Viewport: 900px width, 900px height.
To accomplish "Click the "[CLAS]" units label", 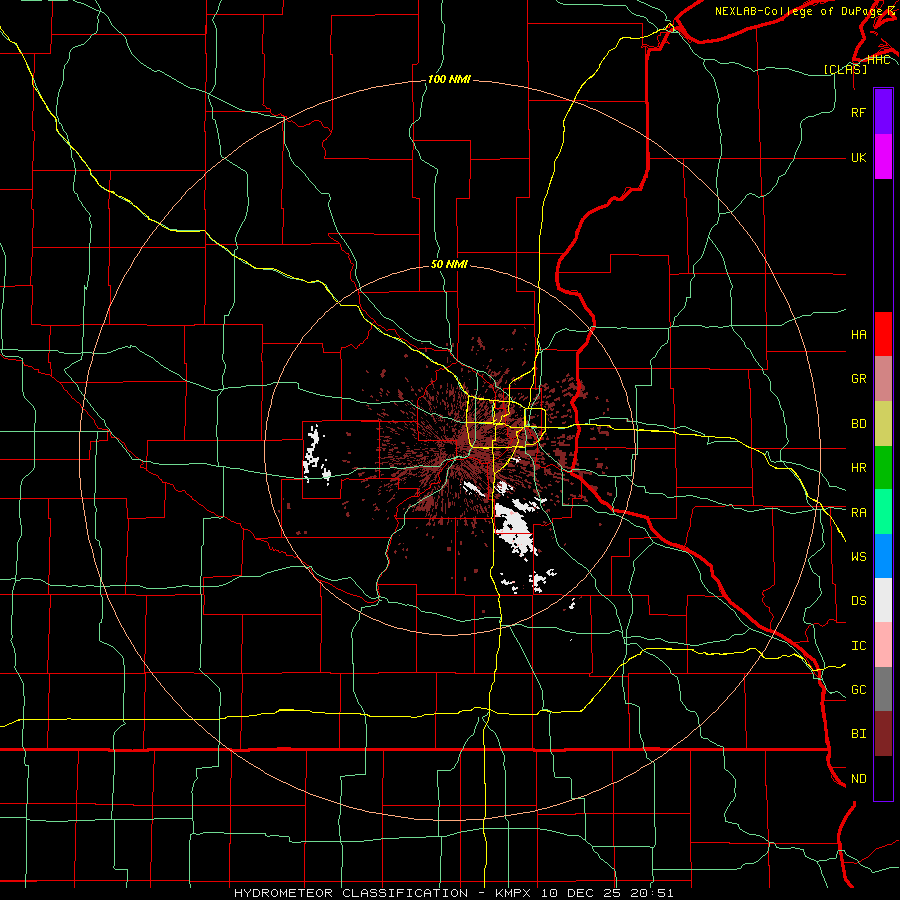I will [845, 69].
